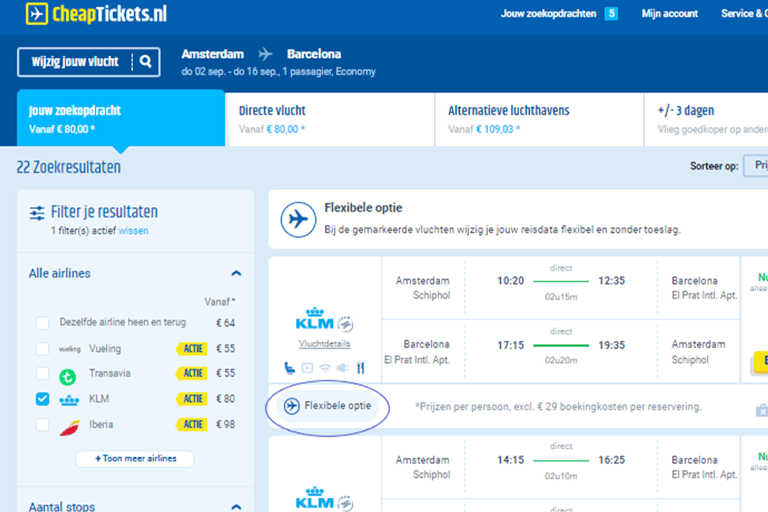The height and width of the screenshot is (512, 768).
Task: Click the KLM crown logo in airline filter
Action: pos(69,400)
